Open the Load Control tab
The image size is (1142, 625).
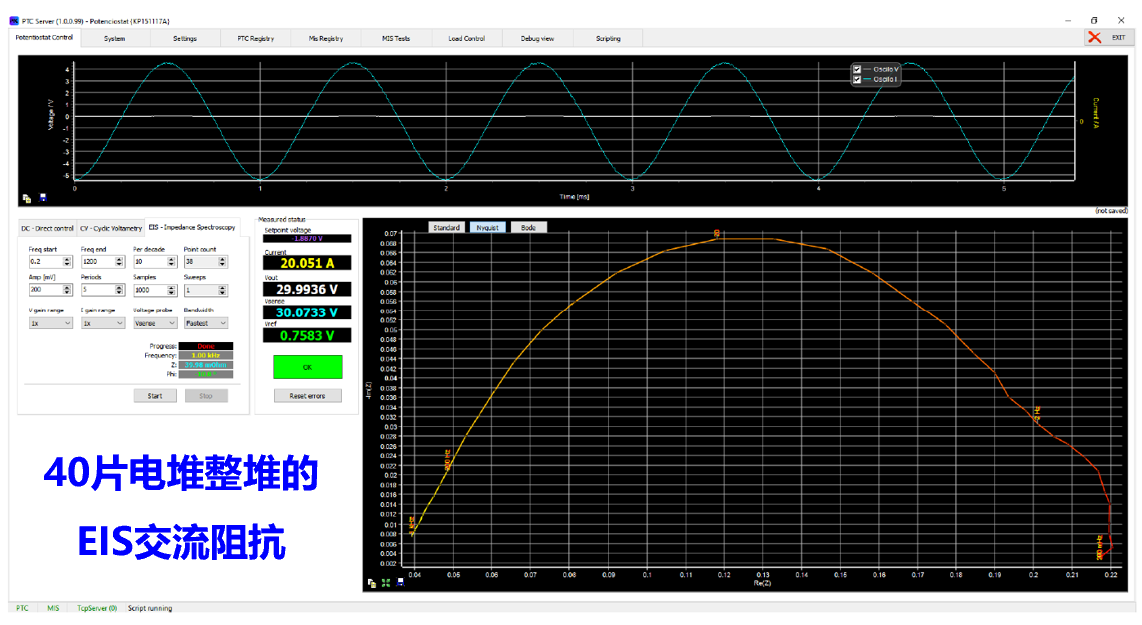[x=467, y=39]
